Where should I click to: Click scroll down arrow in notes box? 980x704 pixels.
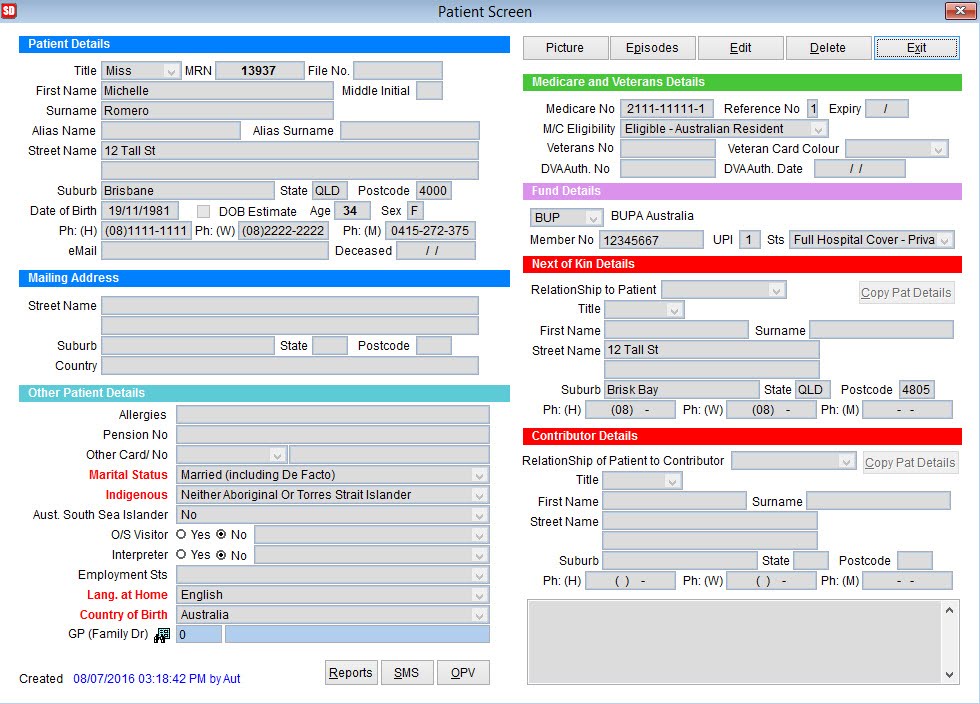(949, 675)
